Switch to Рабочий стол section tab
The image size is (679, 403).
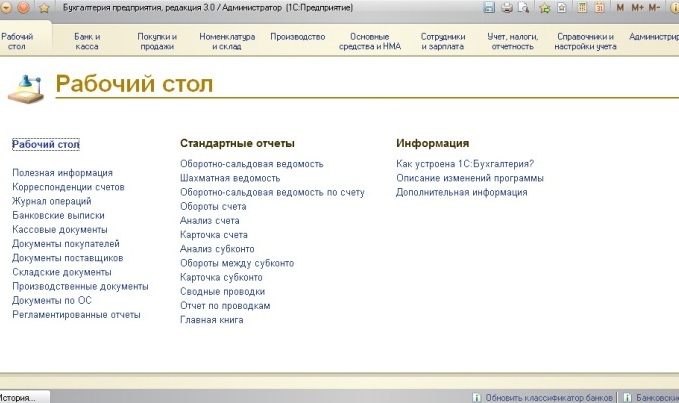pyautogui.click(x=17, y=42)
